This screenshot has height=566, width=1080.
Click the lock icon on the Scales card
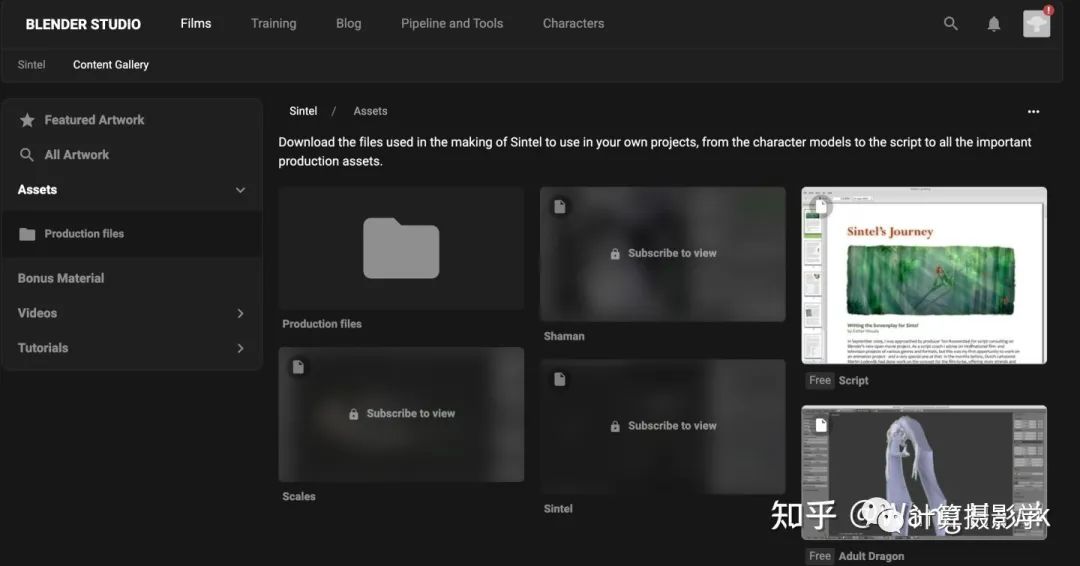coord(353,414)
